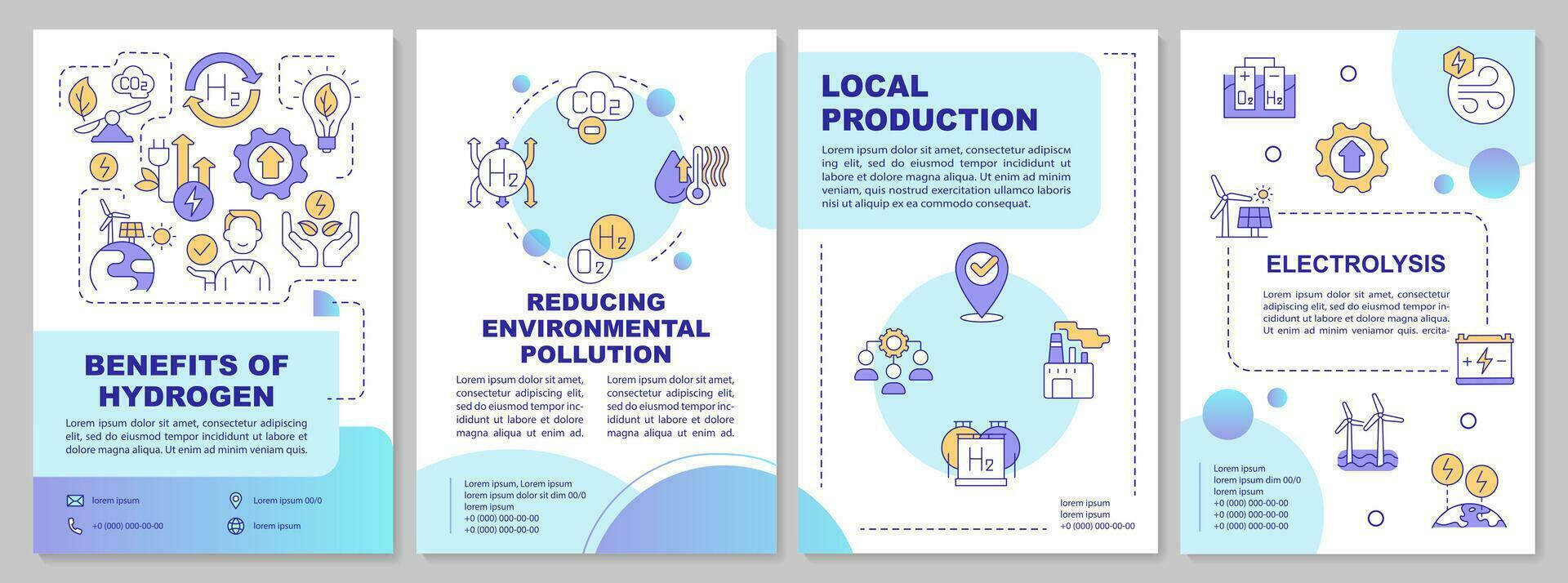
Task: Click the 'lorem ipsum' text beside the envelope
Action: 115,501
